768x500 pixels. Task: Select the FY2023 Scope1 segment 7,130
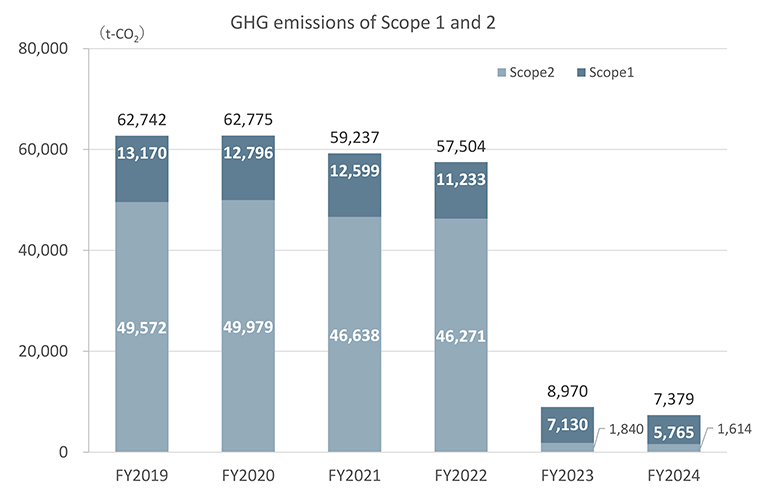coord(566,424)
